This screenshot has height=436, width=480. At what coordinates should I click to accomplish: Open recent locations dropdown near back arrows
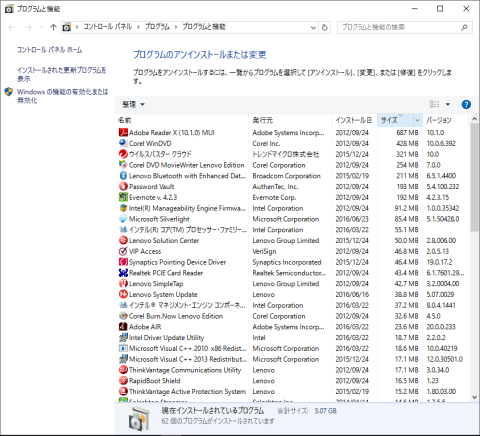(x=41, y=27)
